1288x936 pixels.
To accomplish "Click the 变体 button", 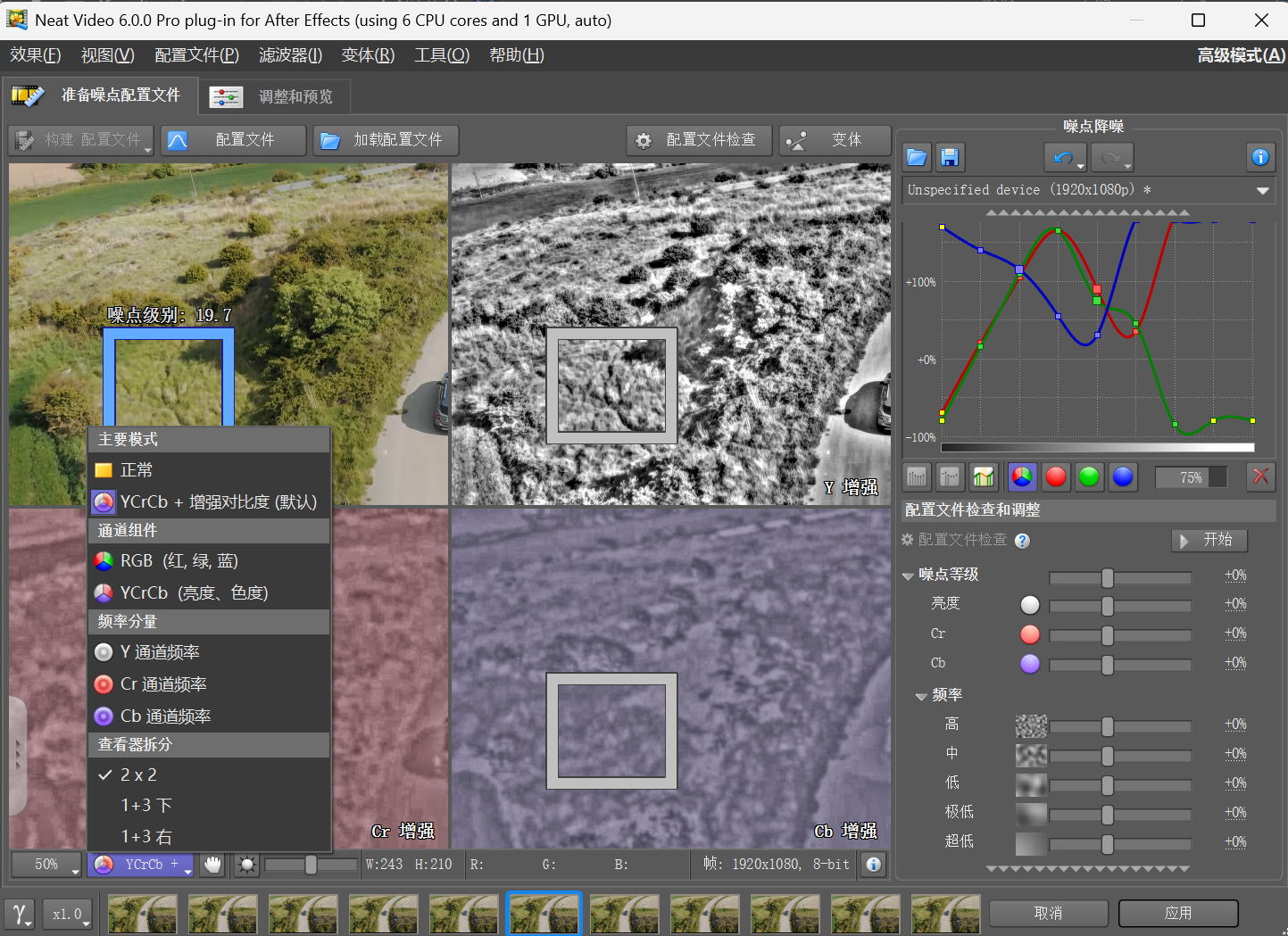I will 835,140.
